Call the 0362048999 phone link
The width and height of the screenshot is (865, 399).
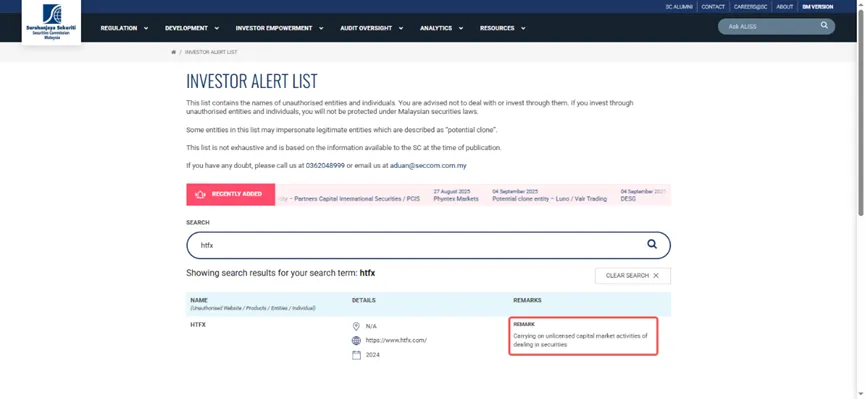click(x=325, y=166)
